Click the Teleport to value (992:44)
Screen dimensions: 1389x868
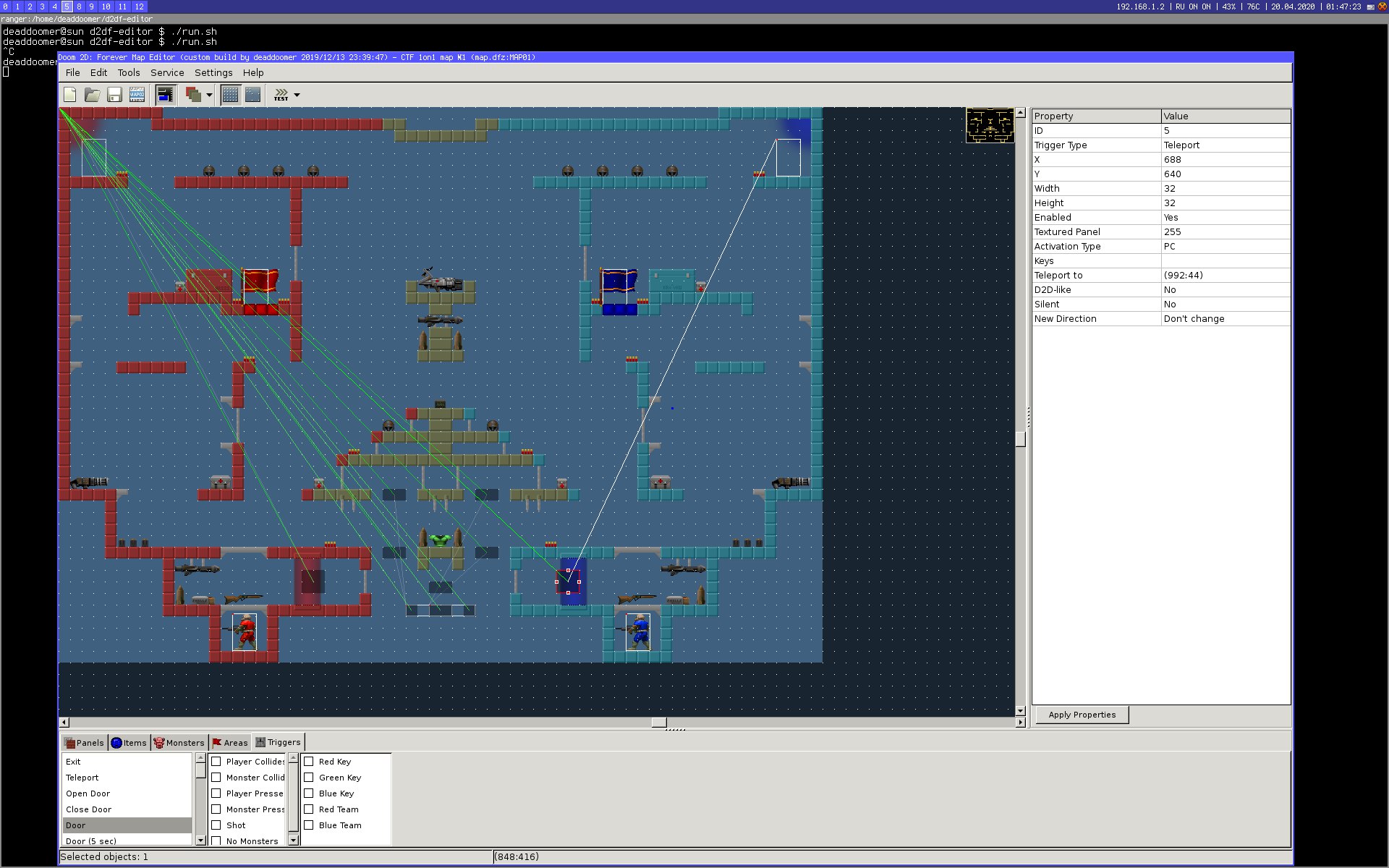click(1226, 276)
